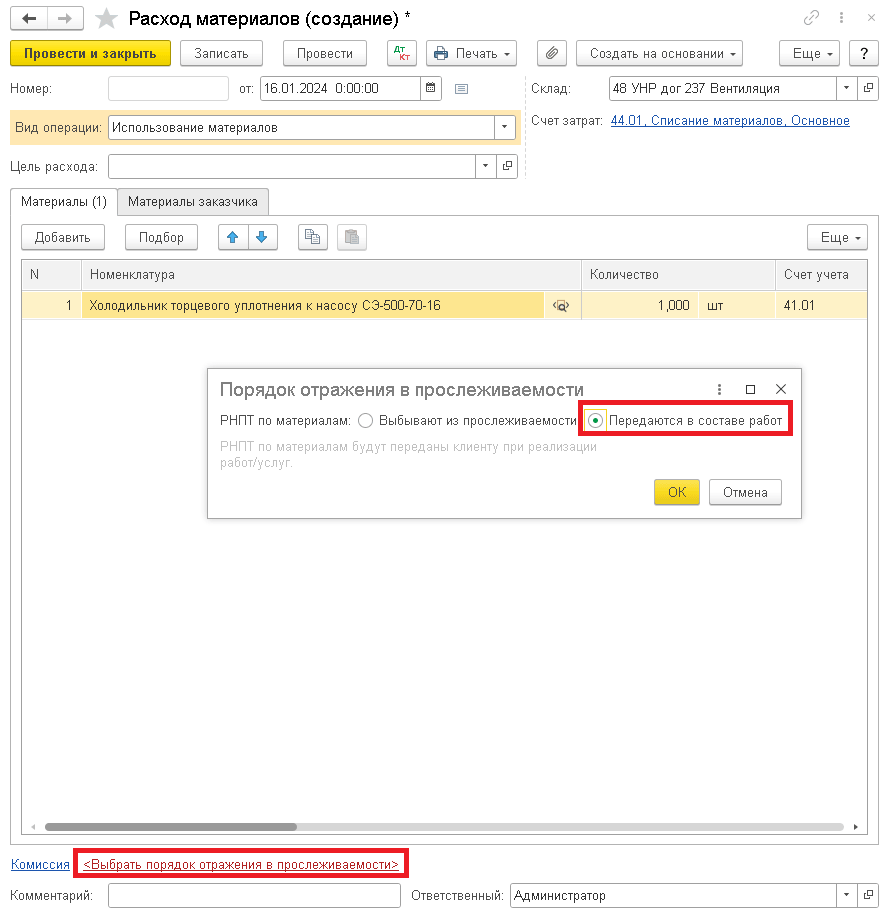Copy selected rows icon in table toolbar
The height and width of the screenshot is (916, 892).
pyautogui.click(x=313, y=237)
